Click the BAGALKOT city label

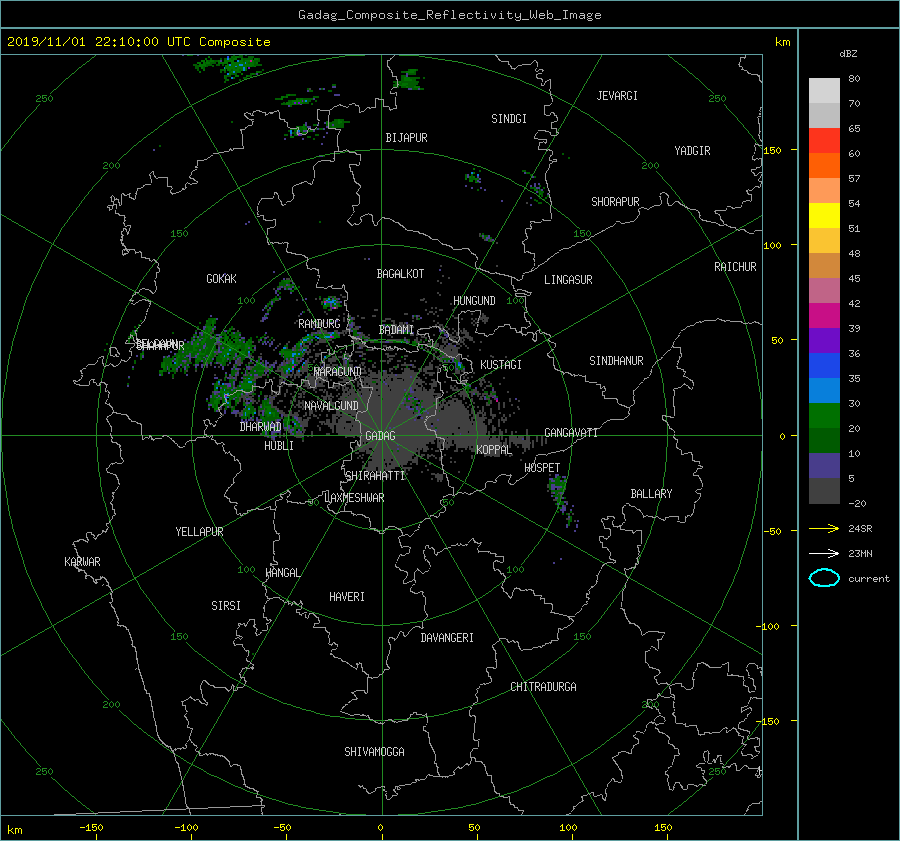coord(400,274)
